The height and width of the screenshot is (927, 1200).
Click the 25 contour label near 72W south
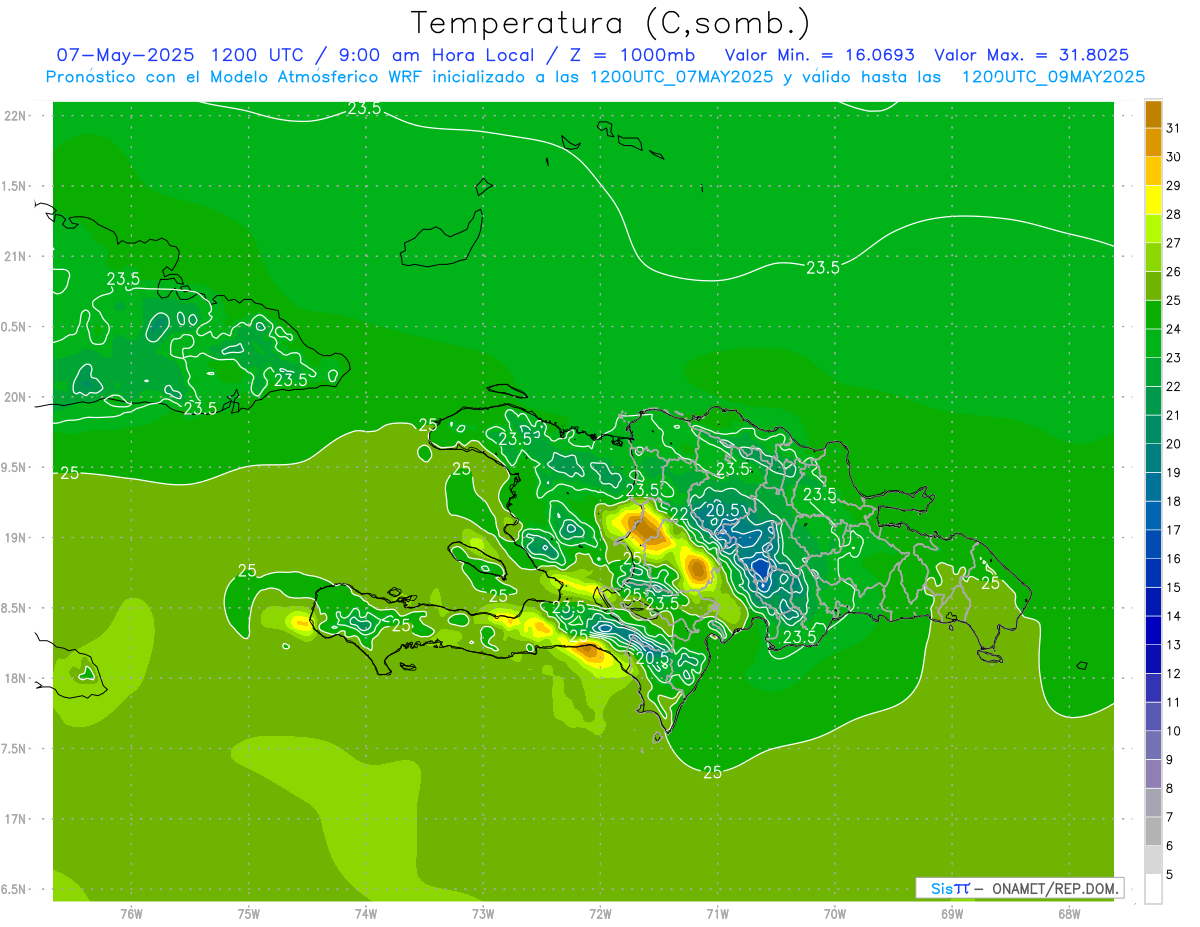click(x=579, y=636)
